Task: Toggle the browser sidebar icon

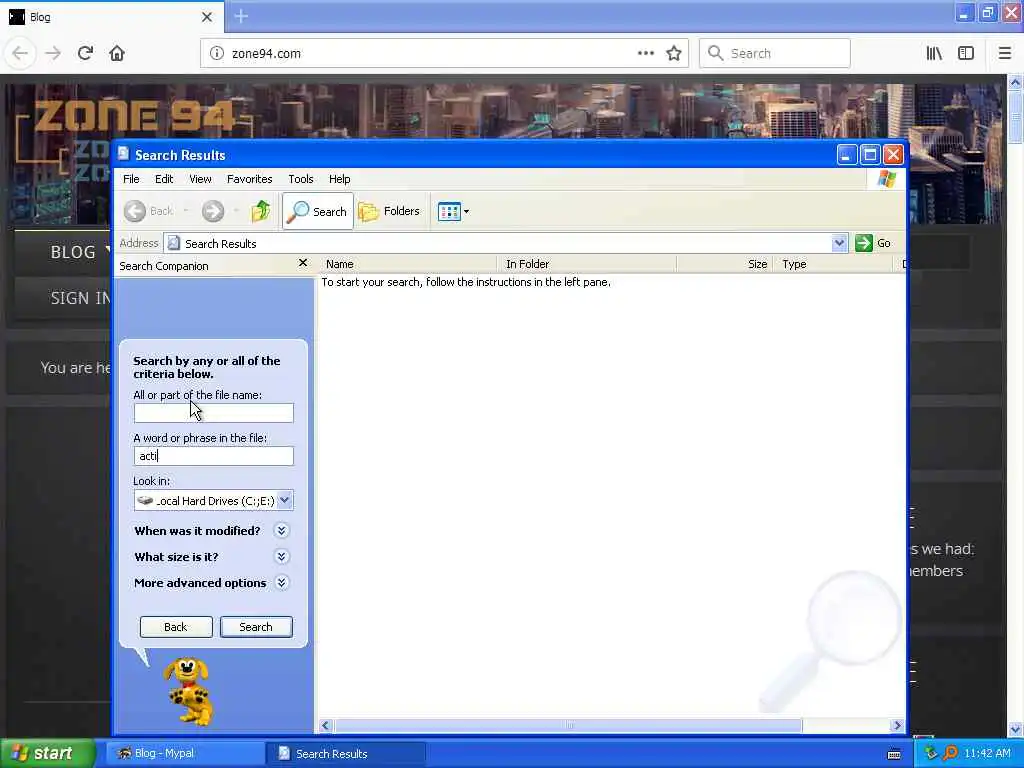Action: coord(966,54)
